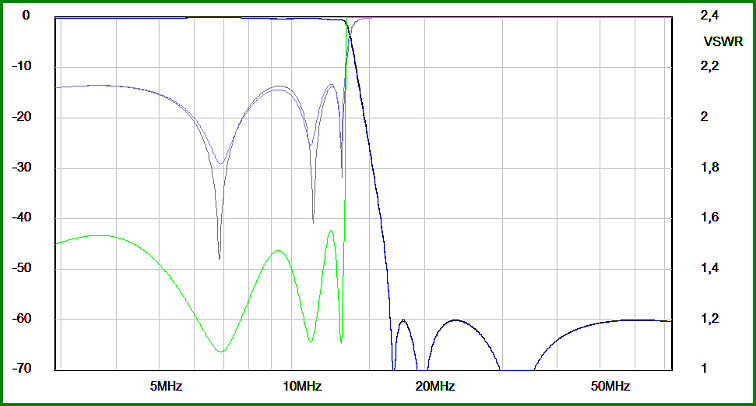
Task: Click the 50MHz frequency axis label
Action: [610, 386]
